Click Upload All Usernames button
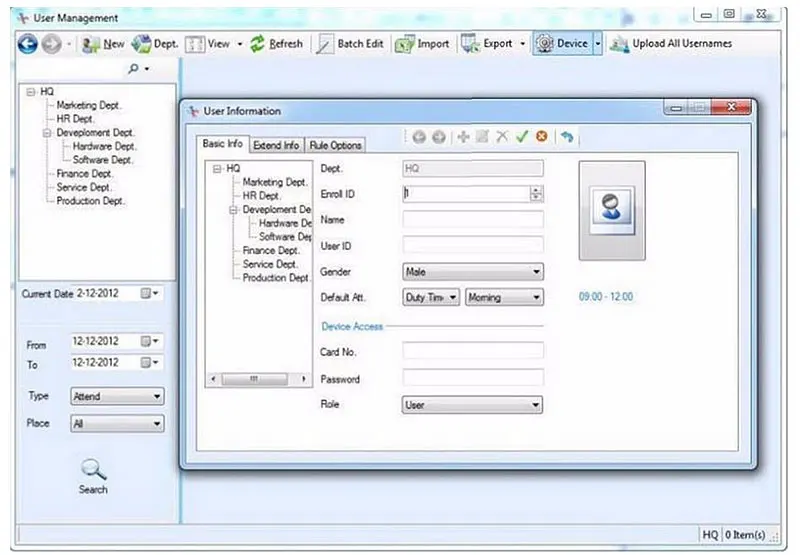The height and width of the screenshot is (555, 800). (x=671, y=44)
